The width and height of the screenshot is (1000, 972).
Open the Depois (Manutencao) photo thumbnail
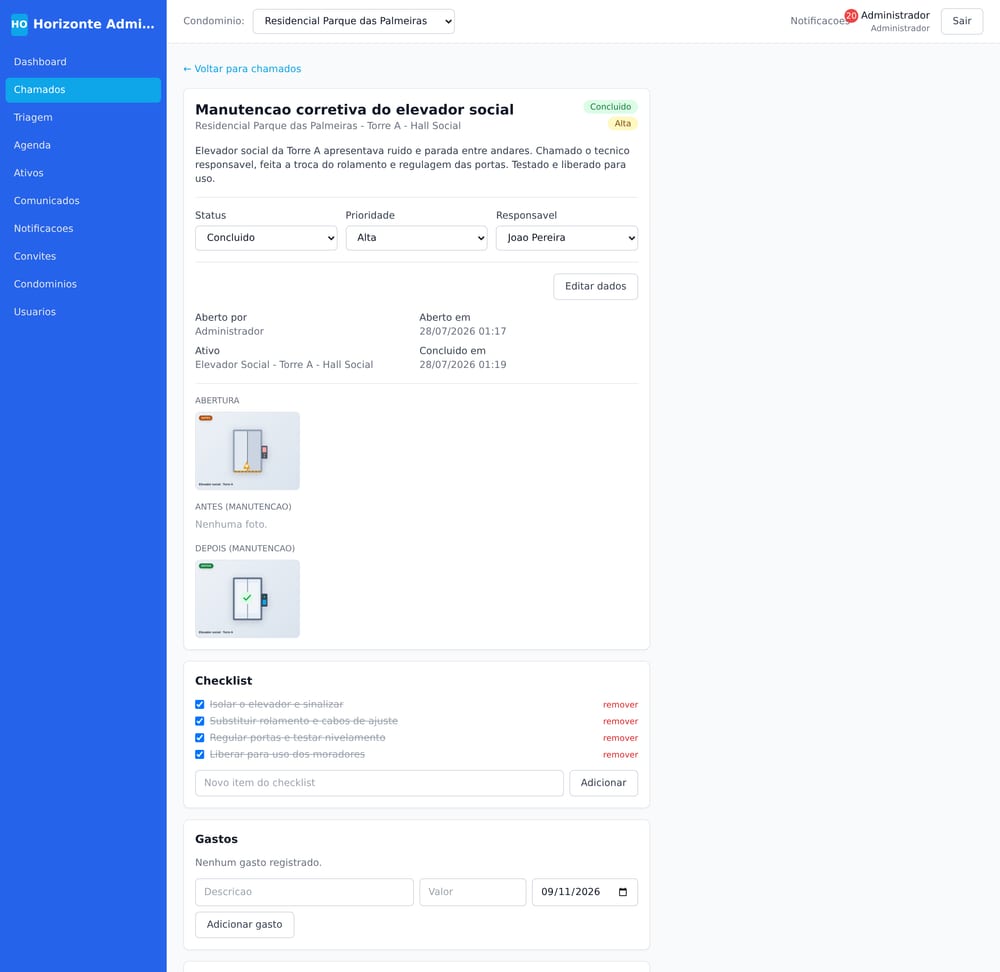pyautogui.click(x=247, y=599)
